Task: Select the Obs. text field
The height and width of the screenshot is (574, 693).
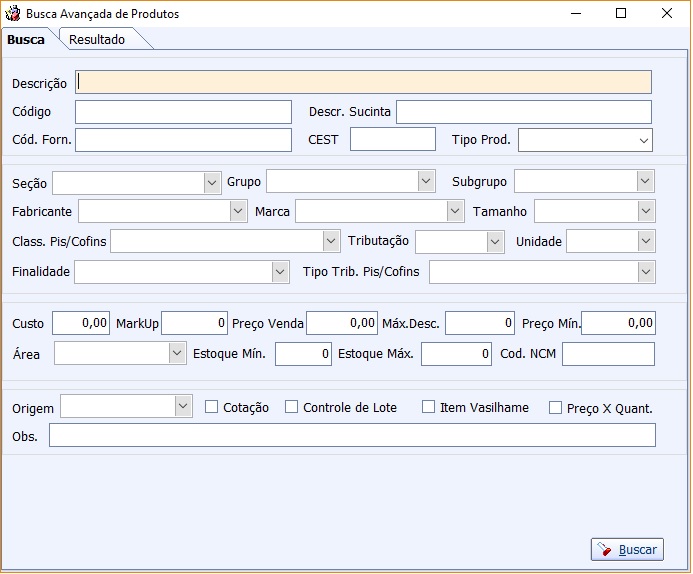Action: click(352, 435)
